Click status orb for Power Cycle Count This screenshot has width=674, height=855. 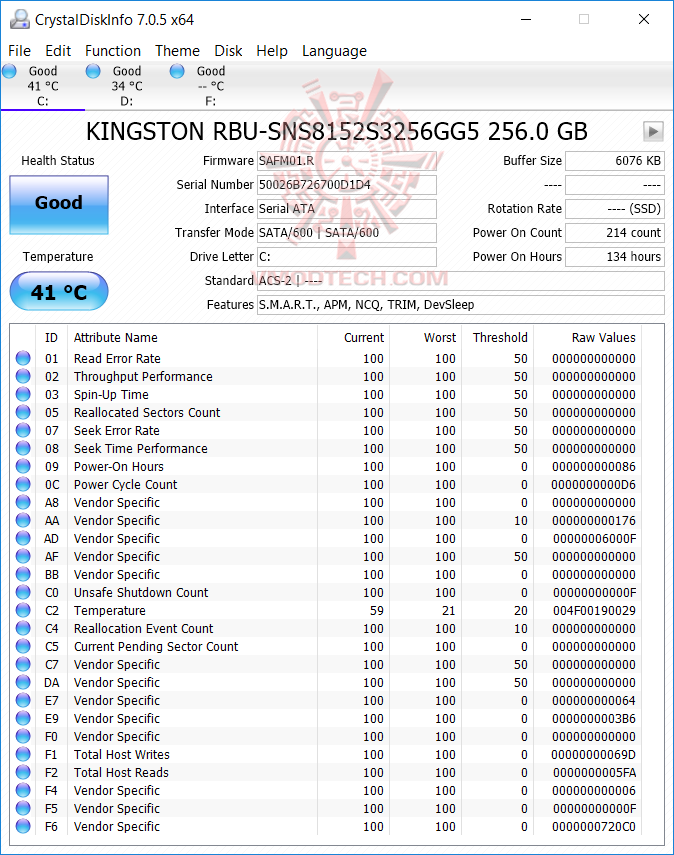[x=23, y=484]
